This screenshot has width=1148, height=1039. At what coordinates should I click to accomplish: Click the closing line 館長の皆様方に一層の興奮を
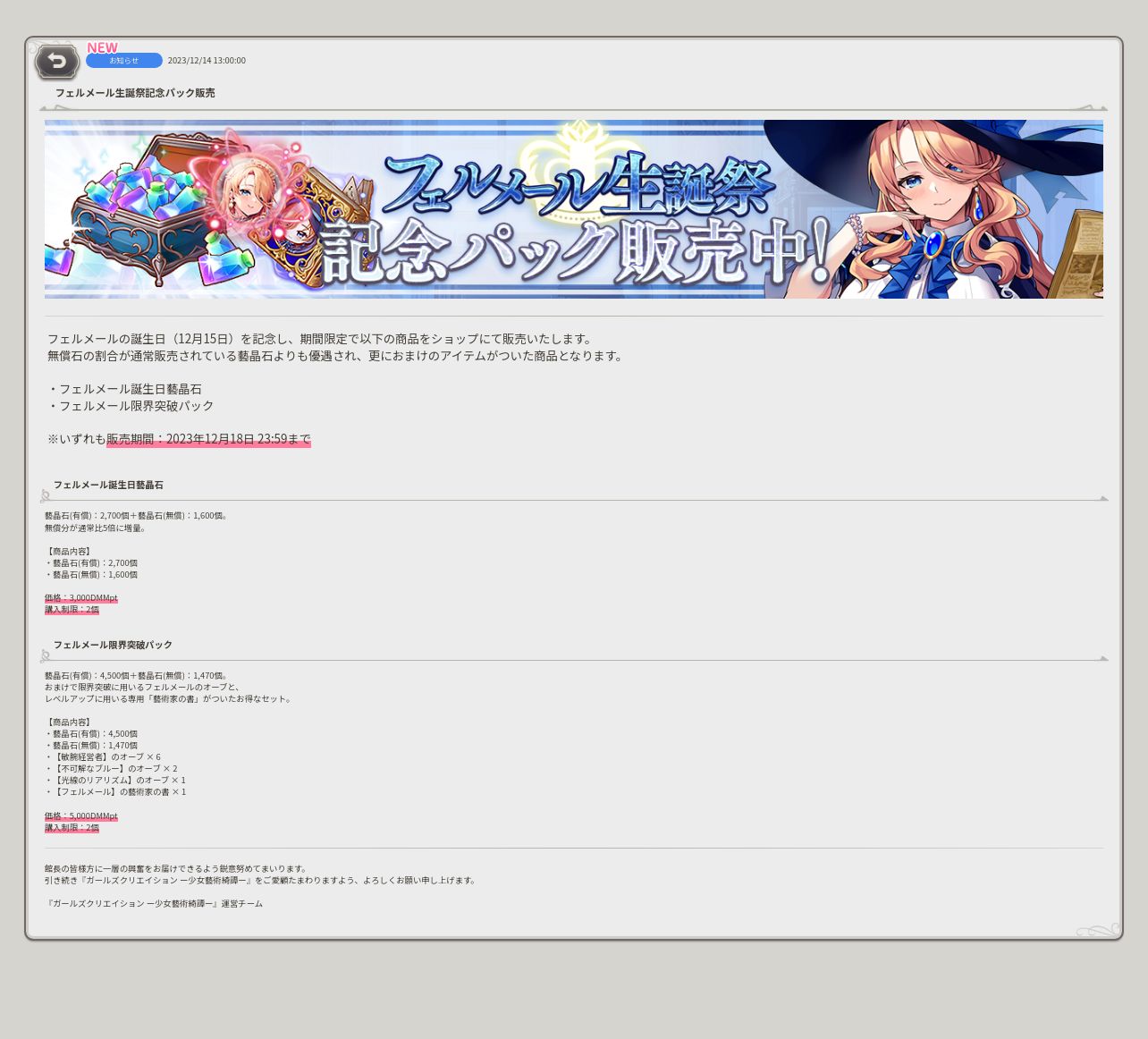point(176,869)
